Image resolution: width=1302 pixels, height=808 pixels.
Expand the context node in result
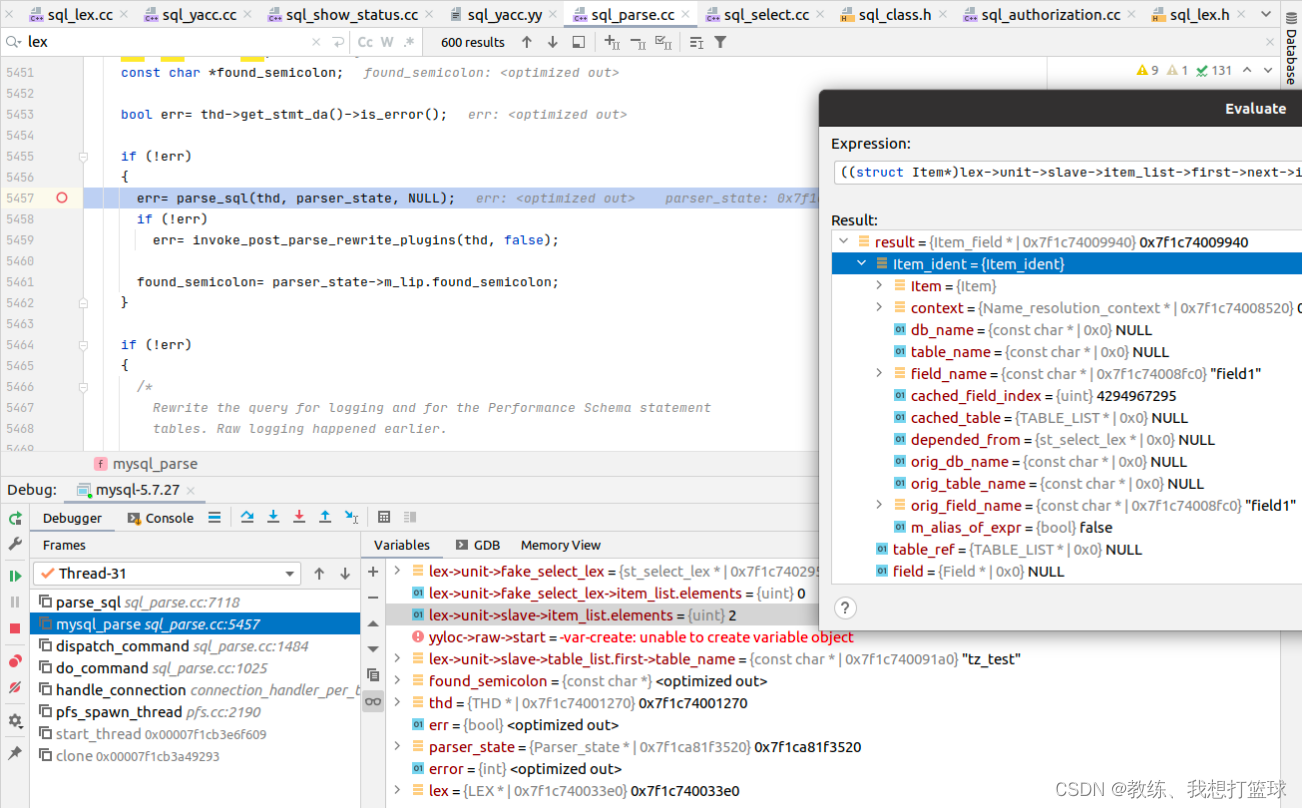879,308
